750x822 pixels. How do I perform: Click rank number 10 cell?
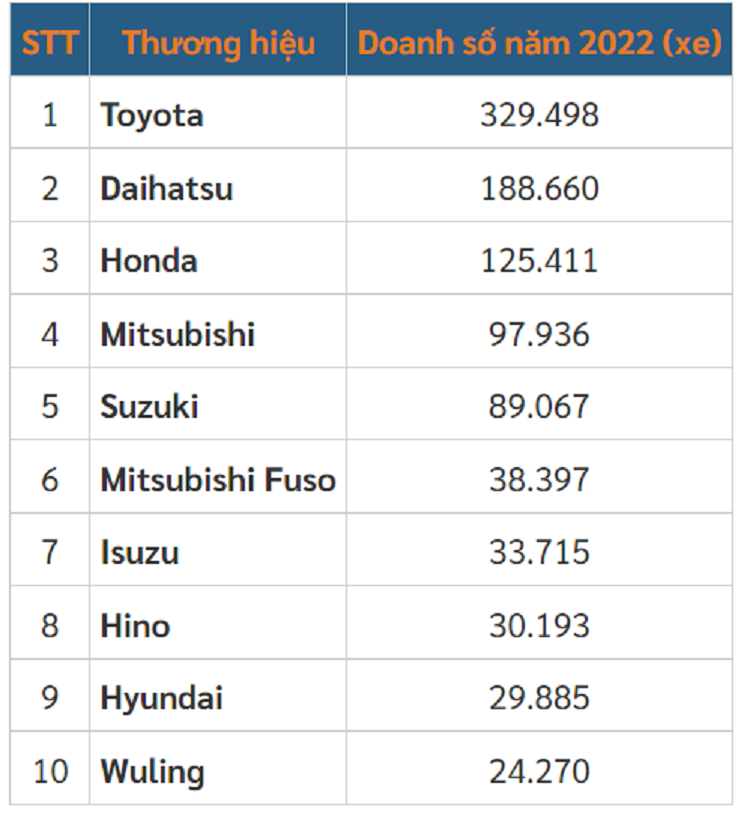[50, 772]
